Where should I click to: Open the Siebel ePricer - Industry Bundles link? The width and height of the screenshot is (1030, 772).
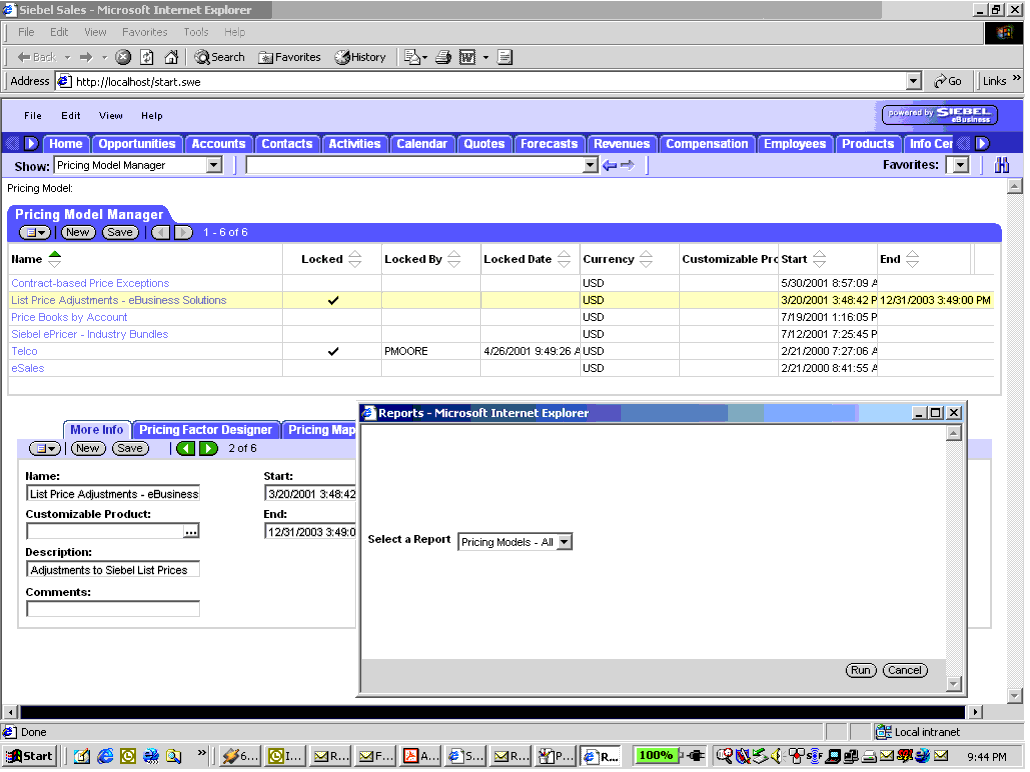coord(89,334)
